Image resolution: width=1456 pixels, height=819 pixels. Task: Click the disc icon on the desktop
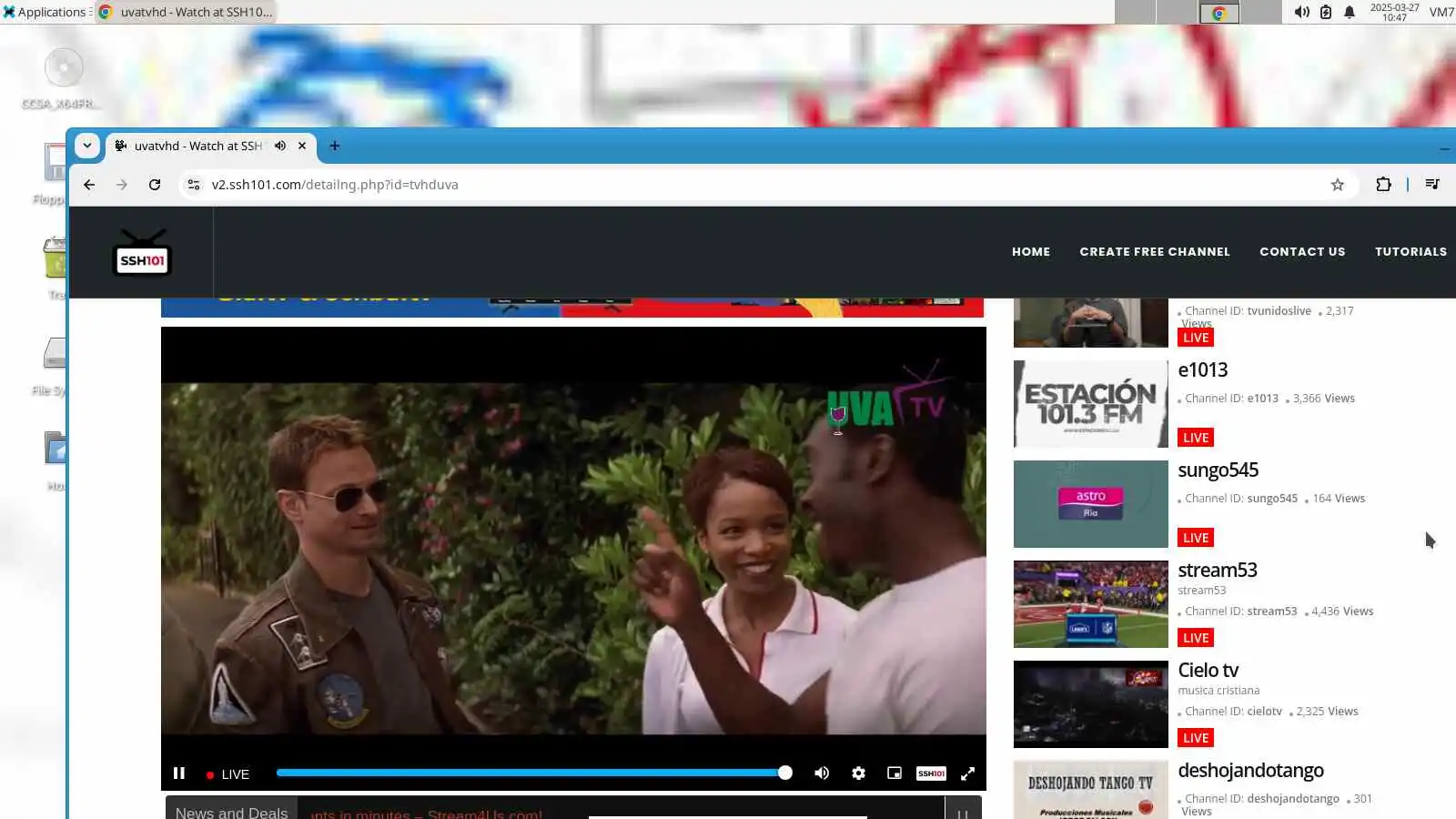point(63,67)
